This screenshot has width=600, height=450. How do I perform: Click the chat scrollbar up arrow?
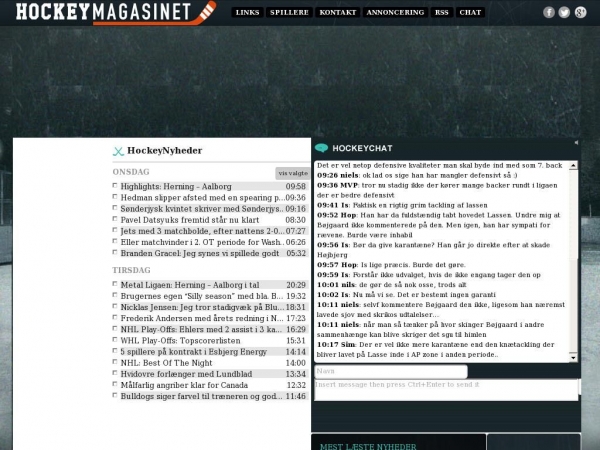[573, 166]
